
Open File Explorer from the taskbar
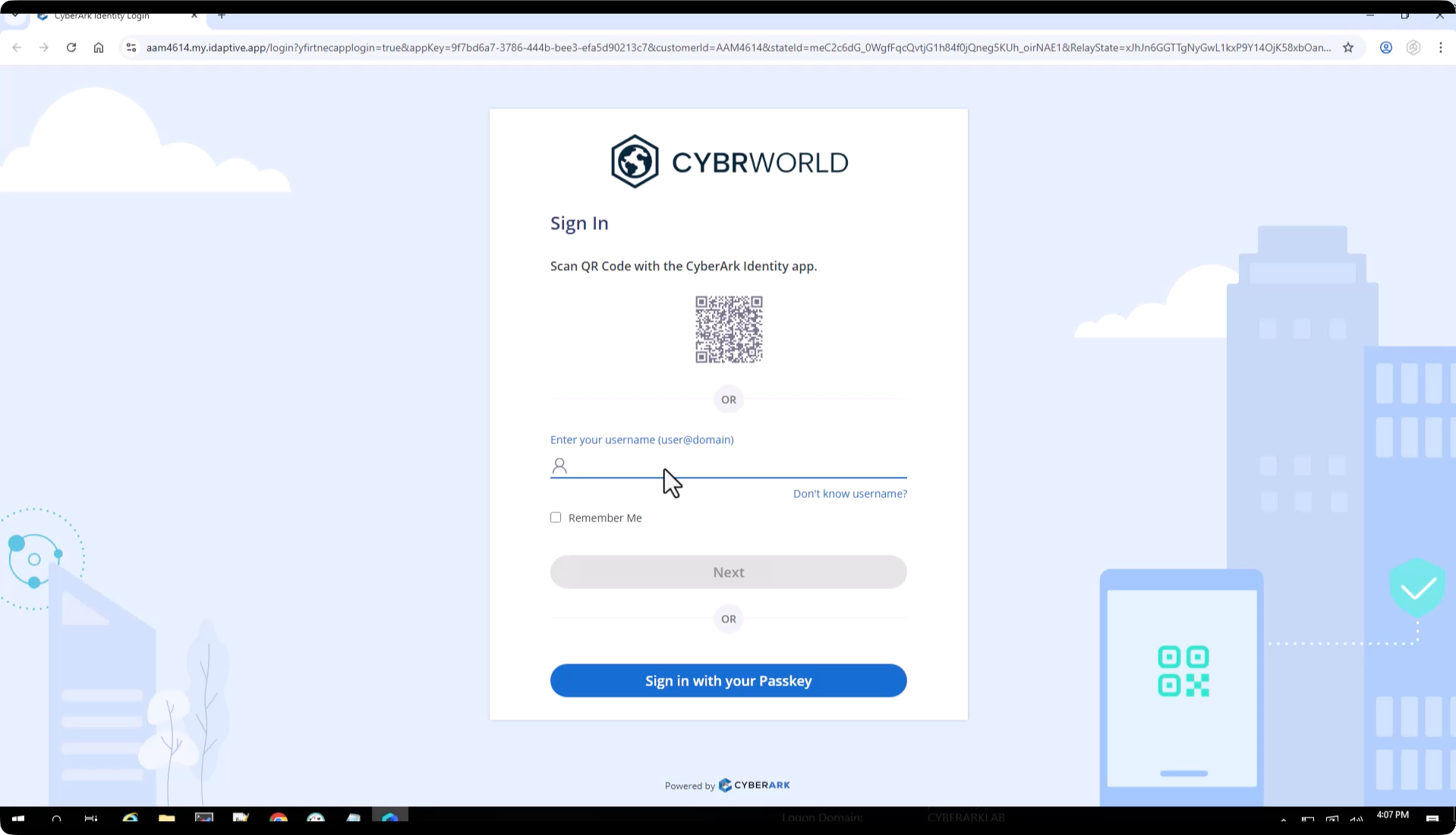pos(167,818)
